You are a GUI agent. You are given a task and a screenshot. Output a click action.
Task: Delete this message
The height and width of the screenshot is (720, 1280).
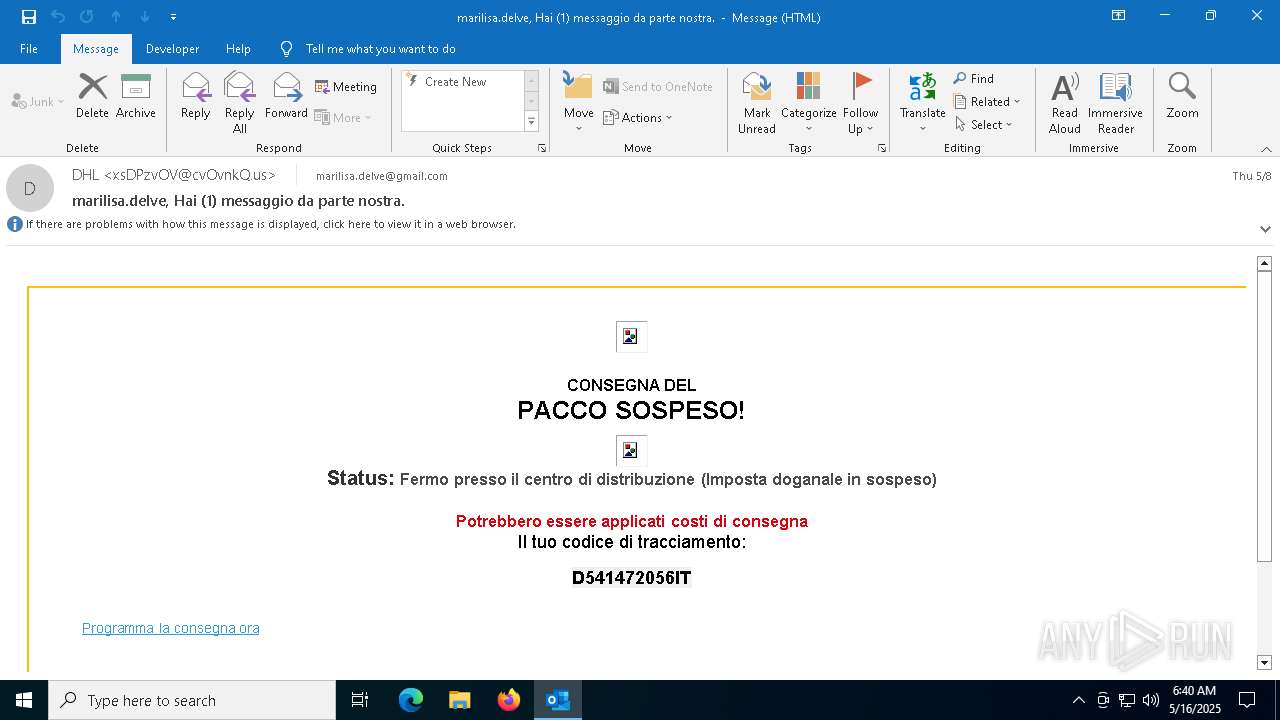(92, 96)
